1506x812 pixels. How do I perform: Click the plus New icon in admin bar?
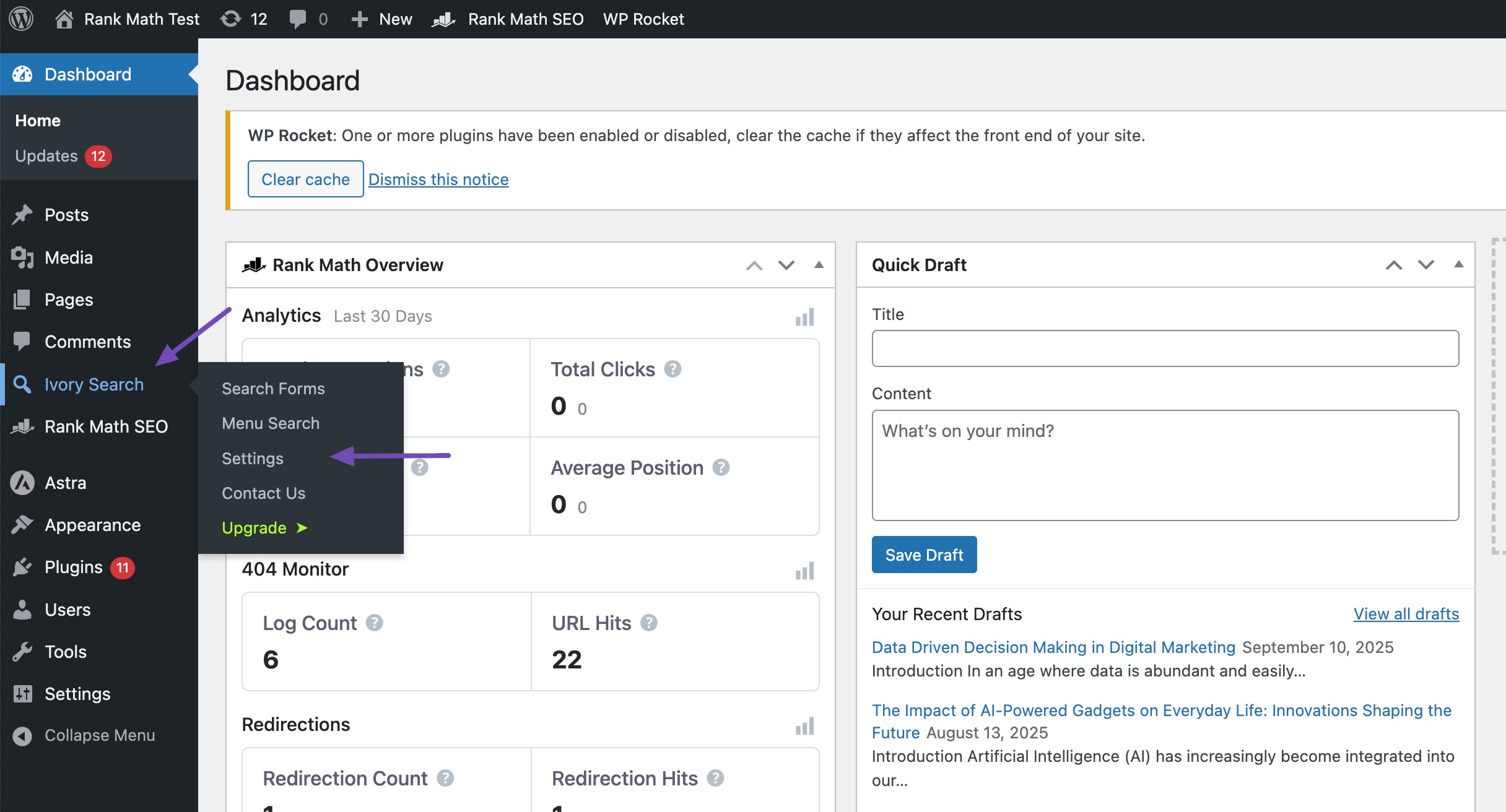click(x=360, y=19)
